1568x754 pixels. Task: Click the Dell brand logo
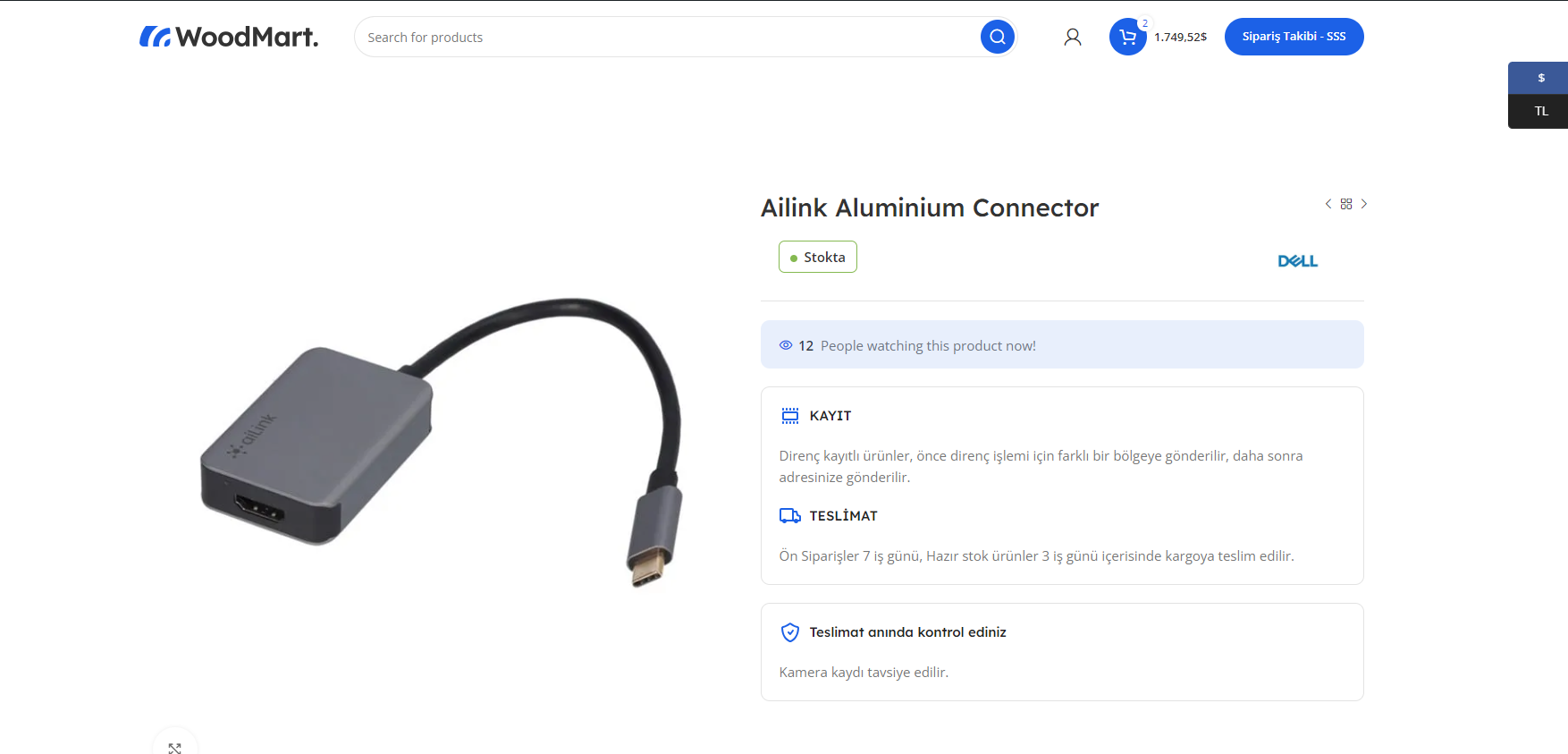(1298, 261)
